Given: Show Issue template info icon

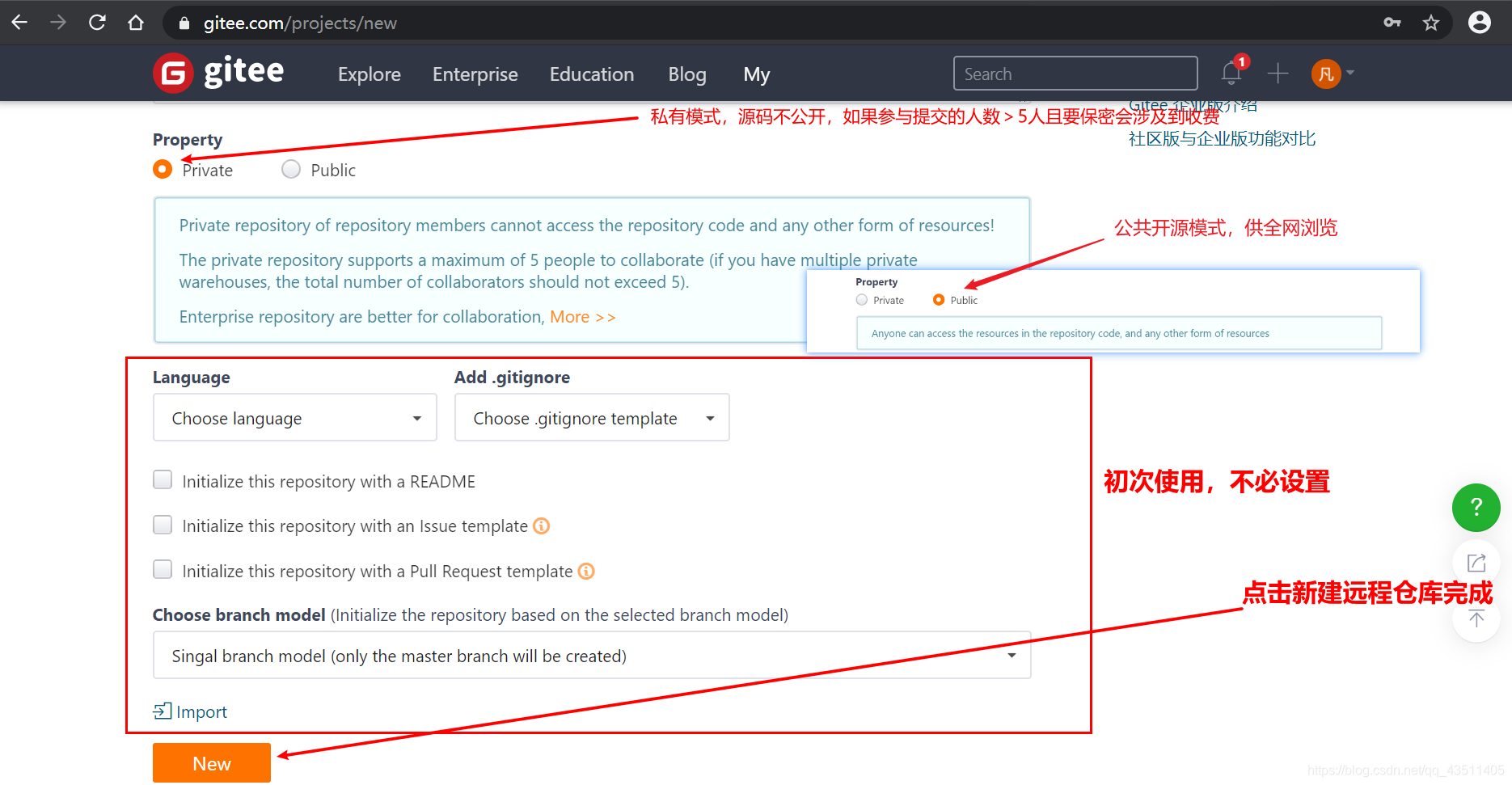Looking at the screenshot, I should pyautogui.click(x=542, y=526).
